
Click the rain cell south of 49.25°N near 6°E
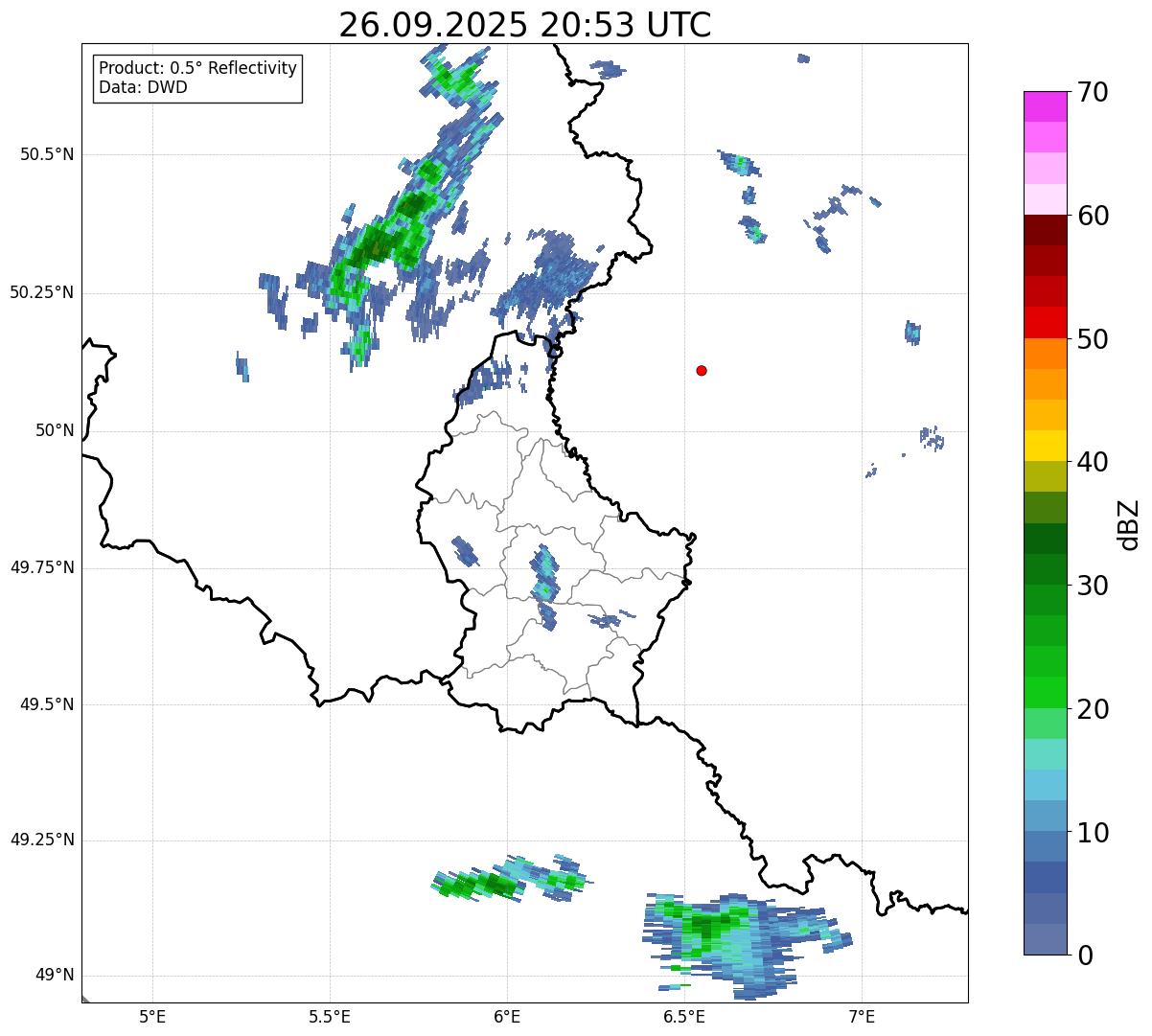[511, 880]
